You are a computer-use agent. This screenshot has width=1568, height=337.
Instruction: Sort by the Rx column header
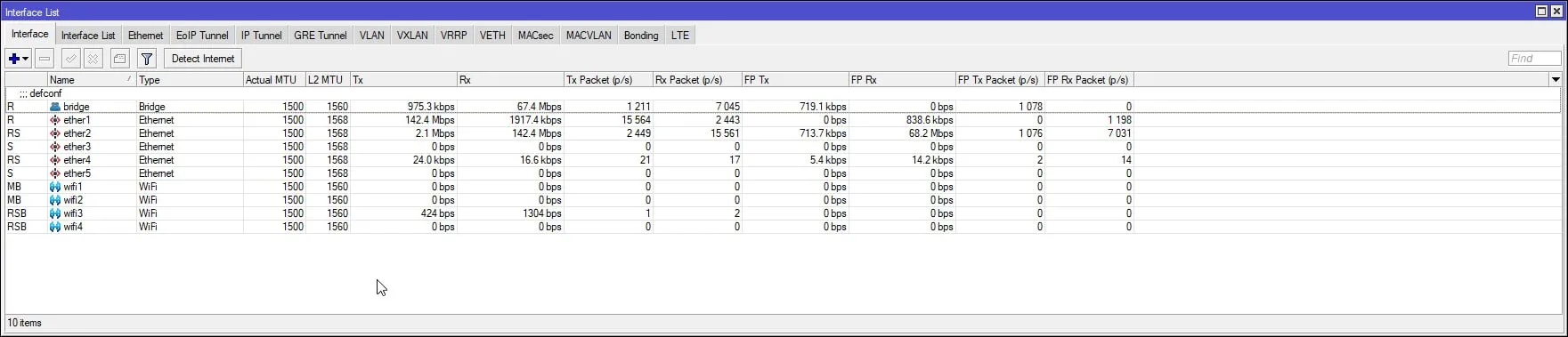510,80
